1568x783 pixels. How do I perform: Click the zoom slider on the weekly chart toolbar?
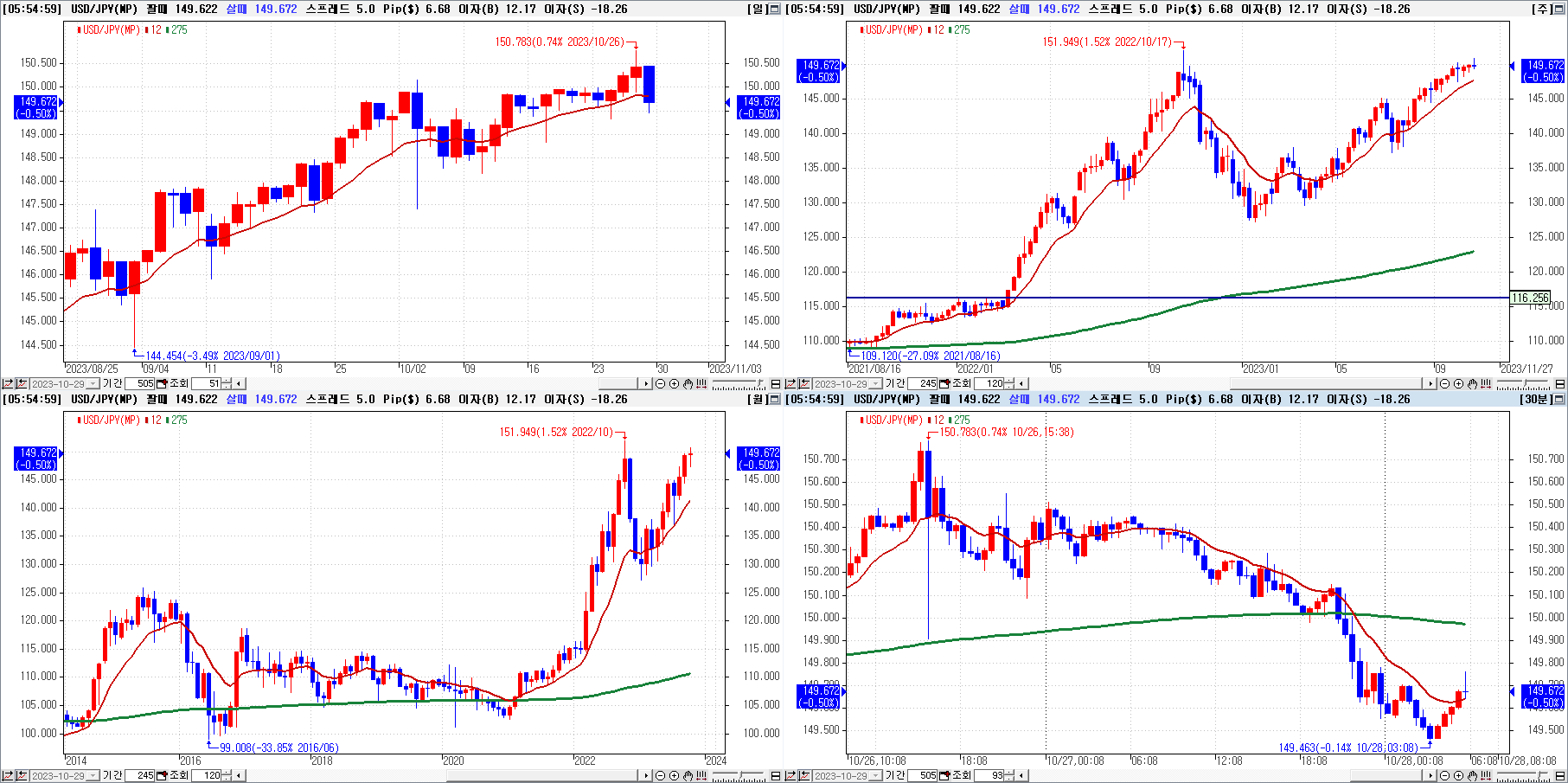[x=1522, y=383]
